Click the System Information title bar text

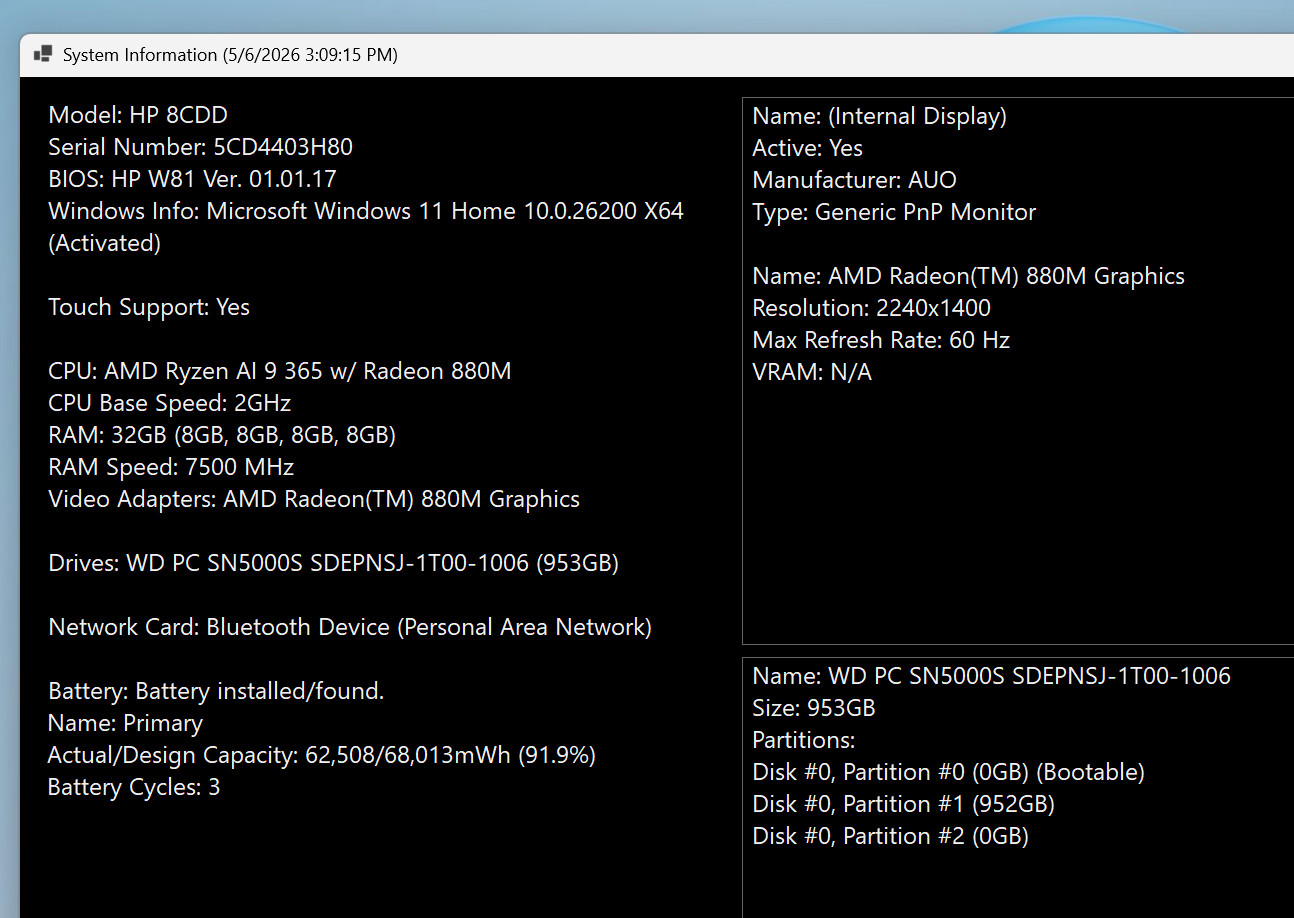(230, 55)
